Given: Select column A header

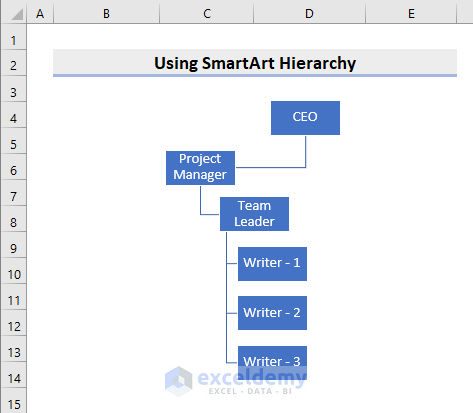Looking at the screenshot, I should click(x=40, y=13).
